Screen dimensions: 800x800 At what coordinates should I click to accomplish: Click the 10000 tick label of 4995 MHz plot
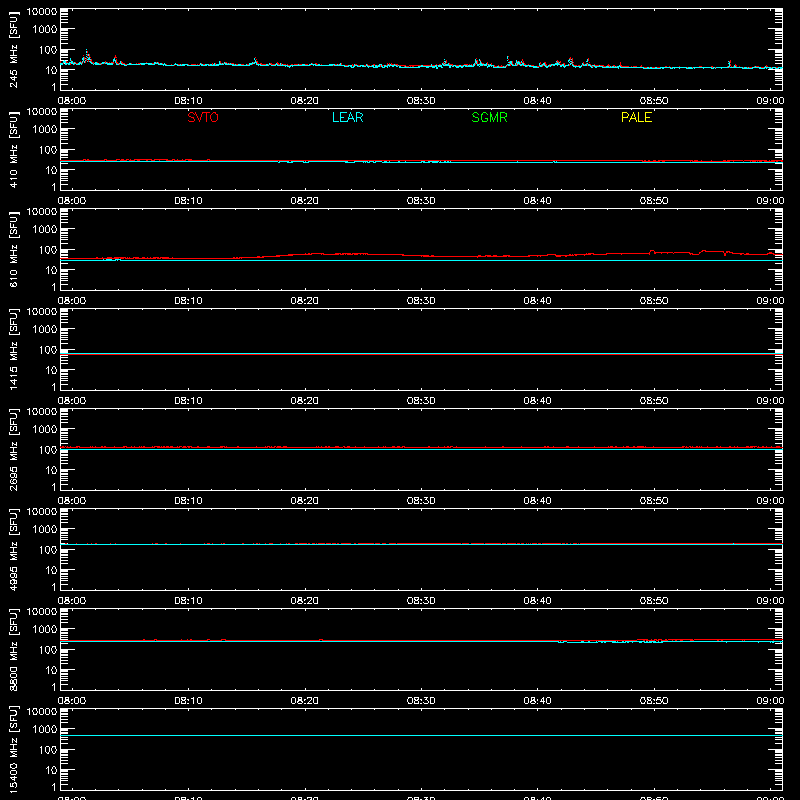(x=42, y=512)
